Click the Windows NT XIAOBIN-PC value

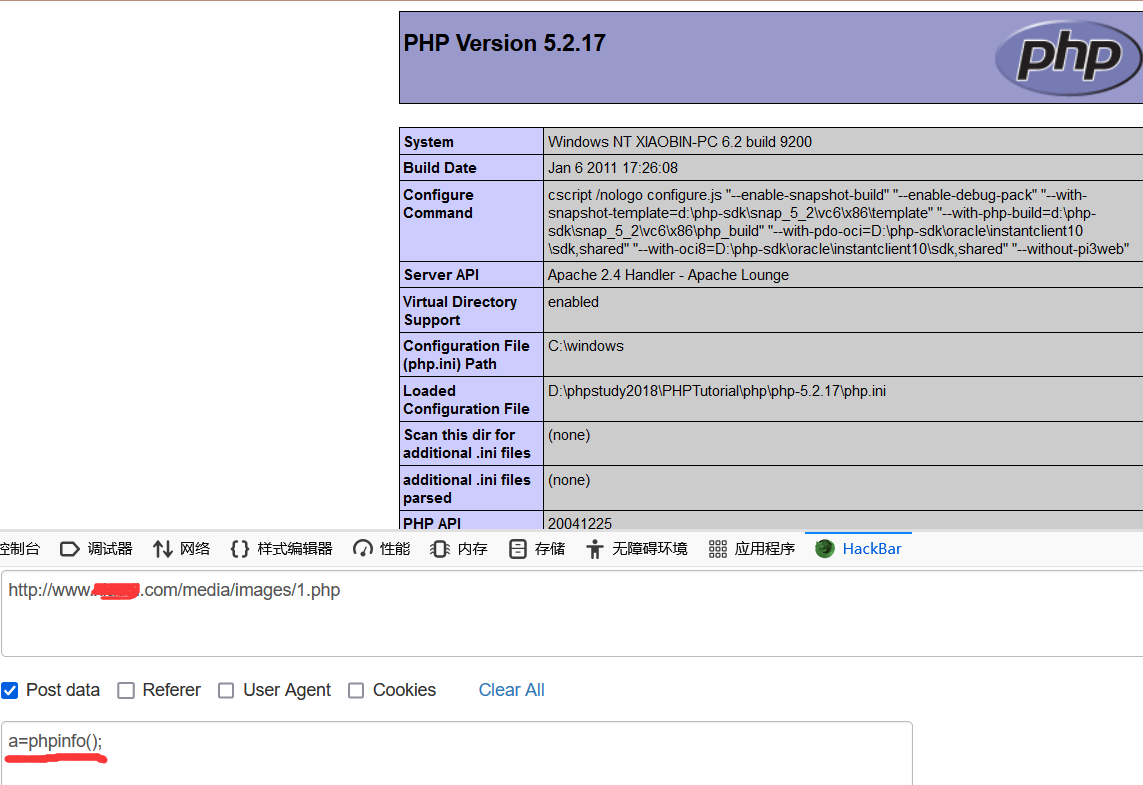[x=680, y=142]
